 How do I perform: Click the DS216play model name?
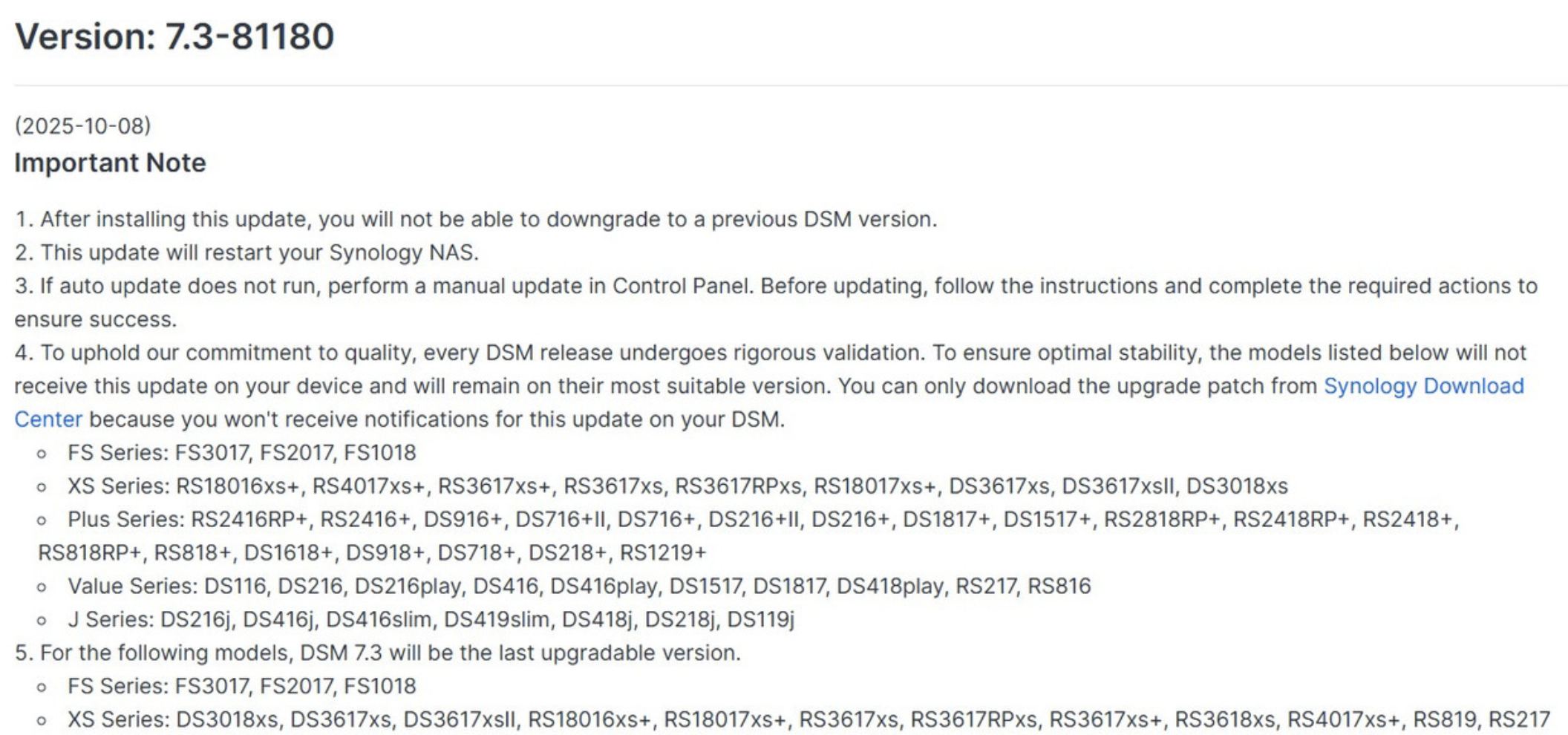click(x=407, y=587)
